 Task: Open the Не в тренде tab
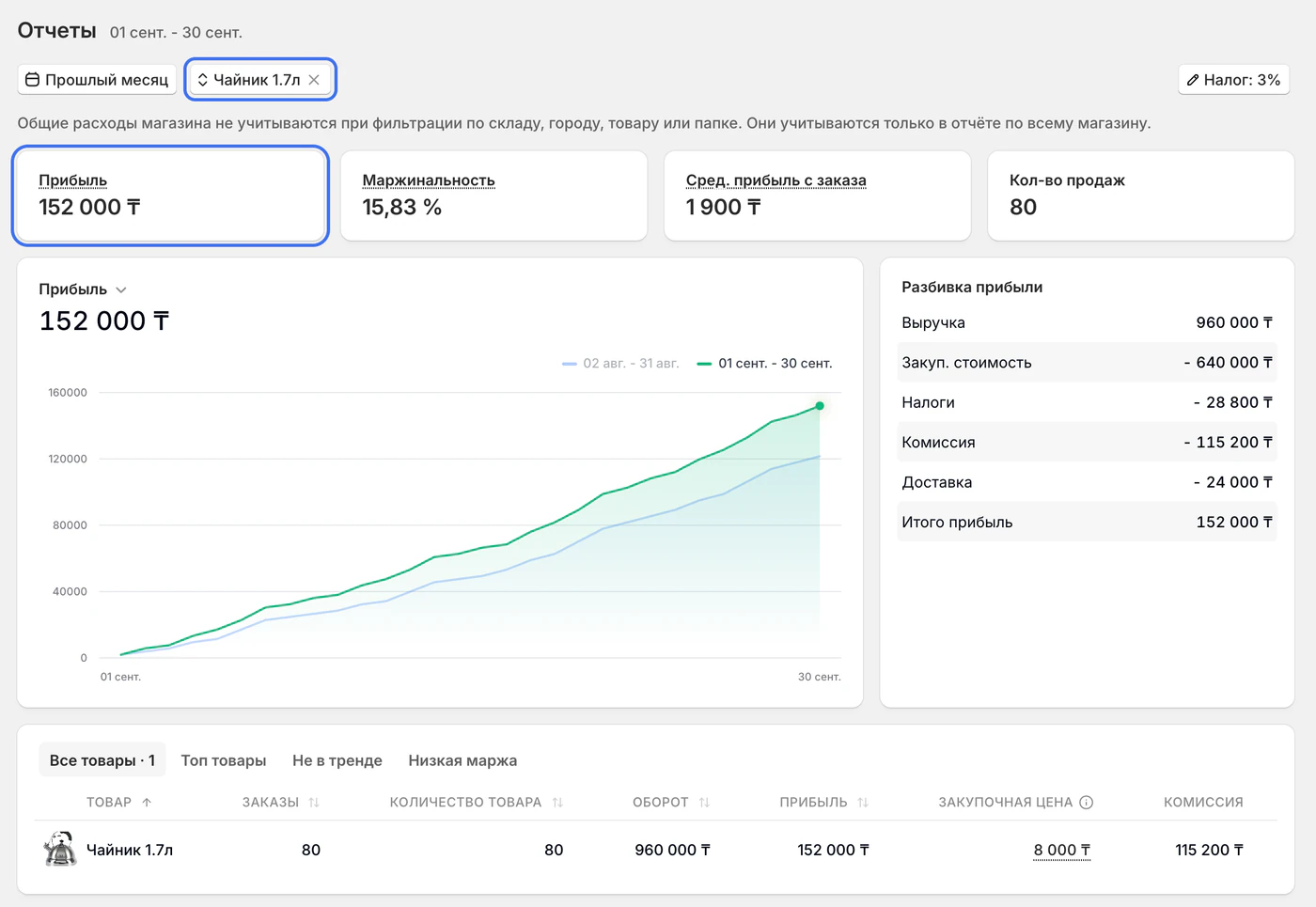337,760
